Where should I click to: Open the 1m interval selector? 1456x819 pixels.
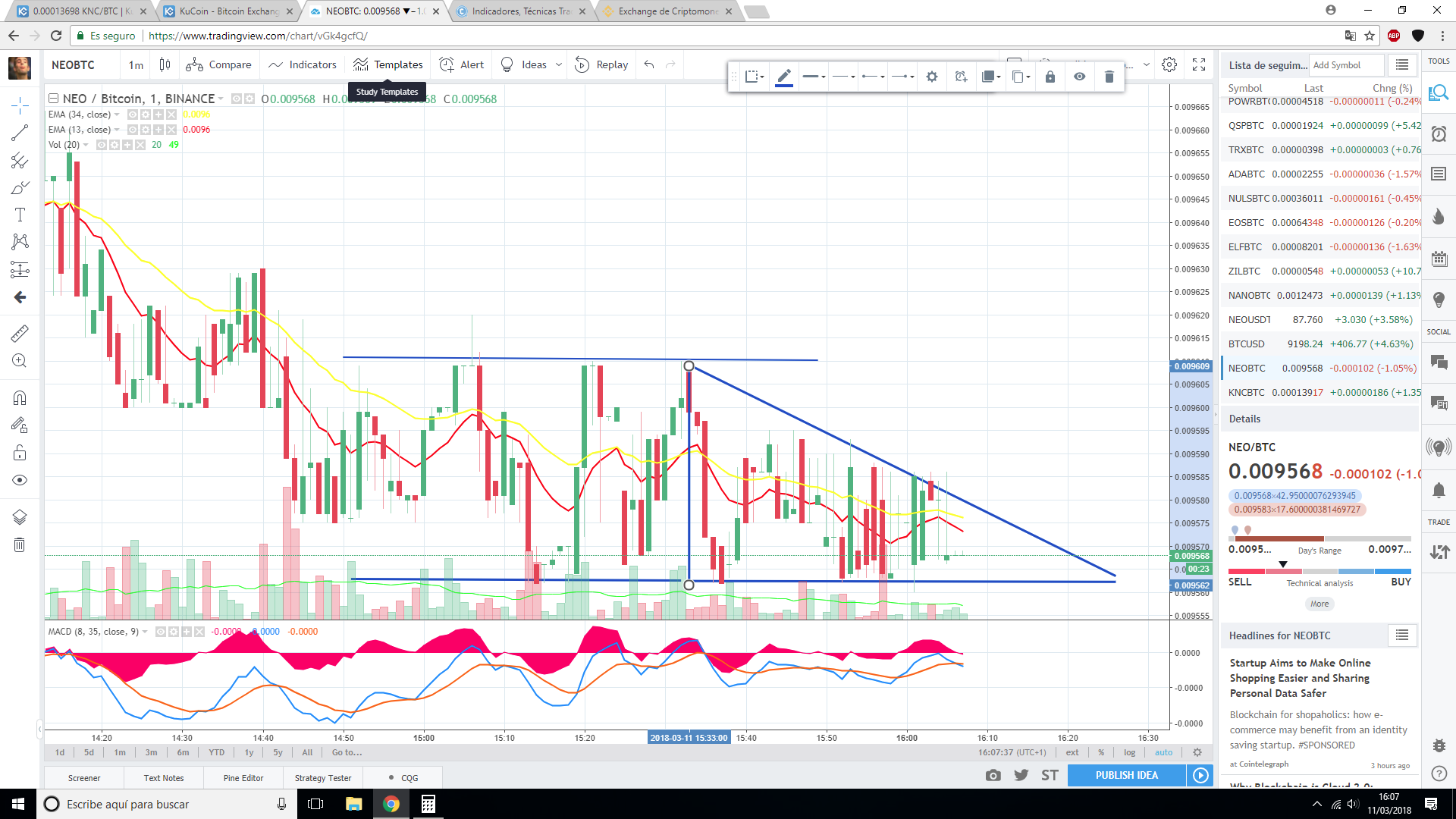point(136,64)
